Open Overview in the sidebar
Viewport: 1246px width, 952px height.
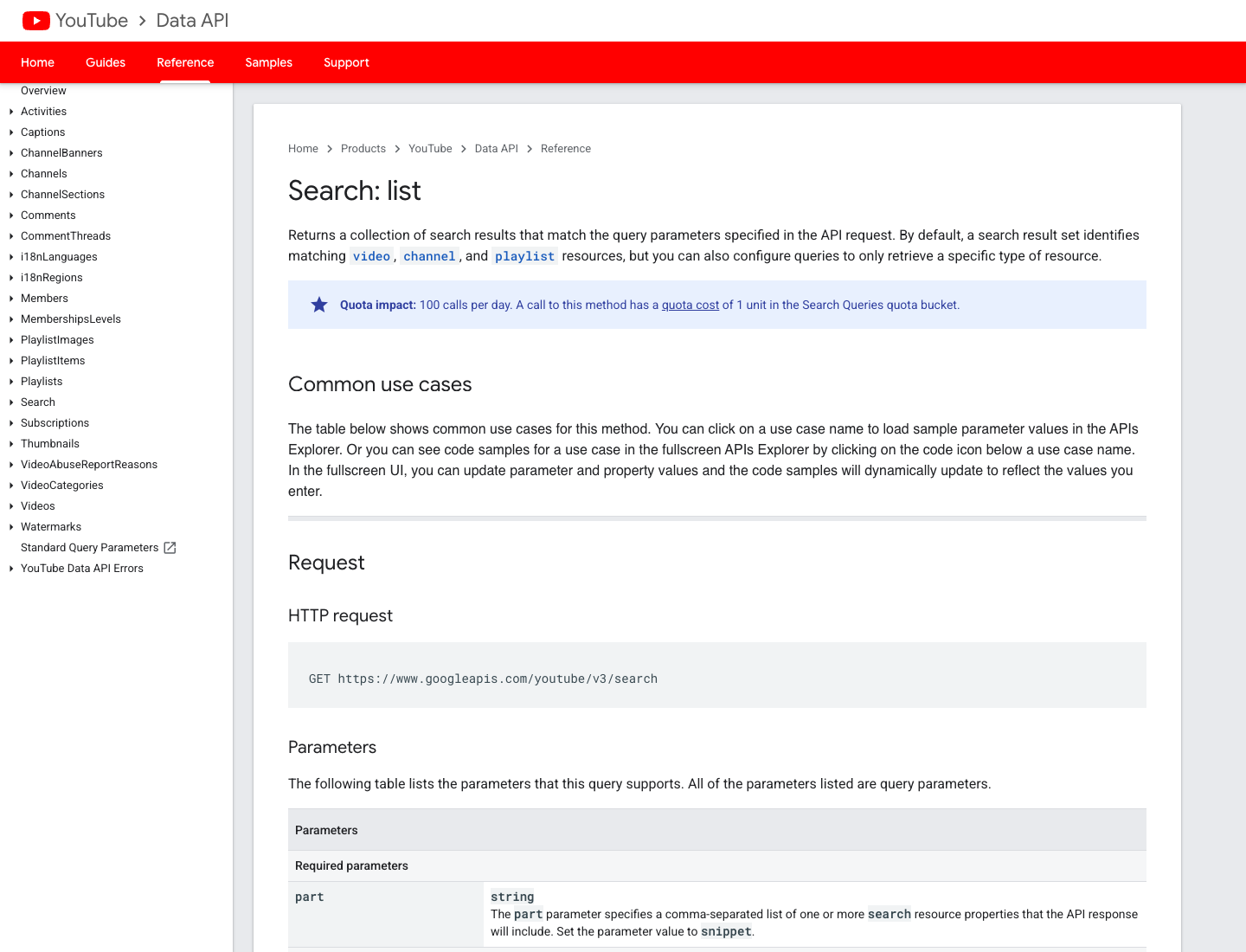pyautogui.click(x=43, y=91)
